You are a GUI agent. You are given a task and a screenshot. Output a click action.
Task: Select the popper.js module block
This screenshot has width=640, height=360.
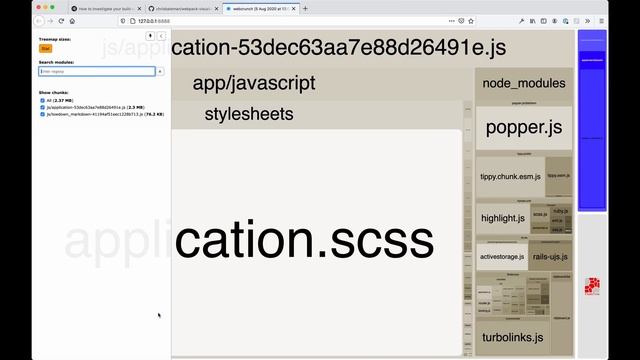(x=524, y=128)
